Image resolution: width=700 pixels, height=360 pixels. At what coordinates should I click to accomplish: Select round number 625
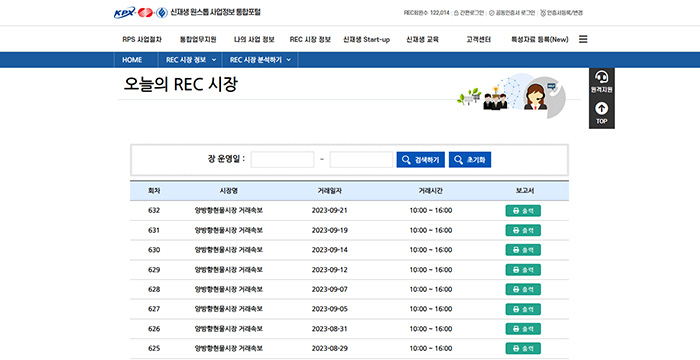(x=154, y=348)
